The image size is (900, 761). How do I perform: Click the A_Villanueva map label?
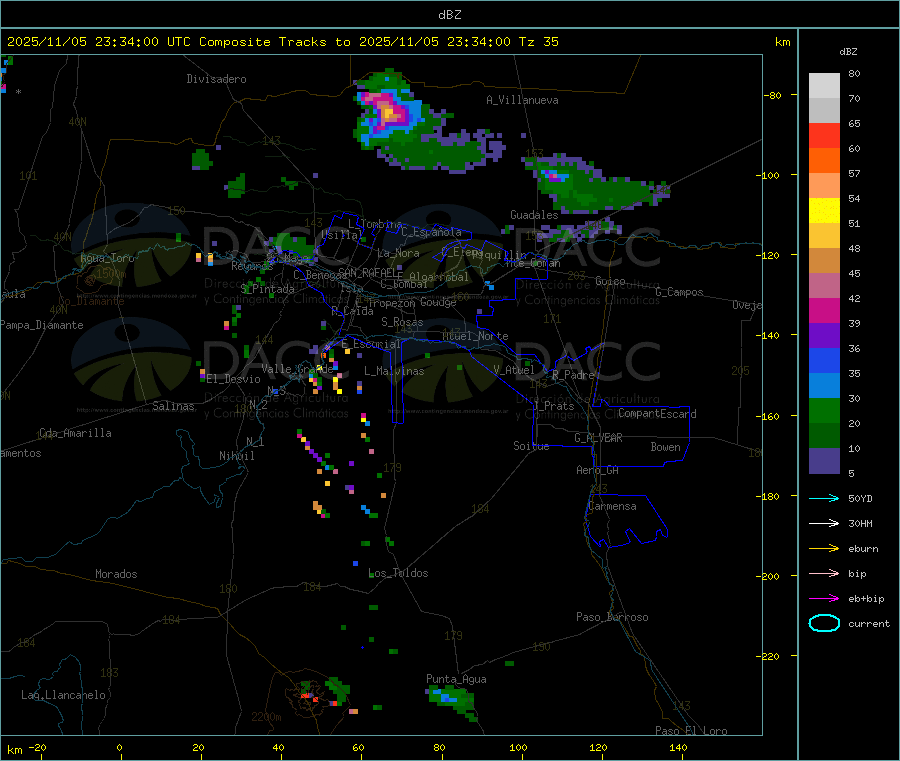(x=522, y=100)
